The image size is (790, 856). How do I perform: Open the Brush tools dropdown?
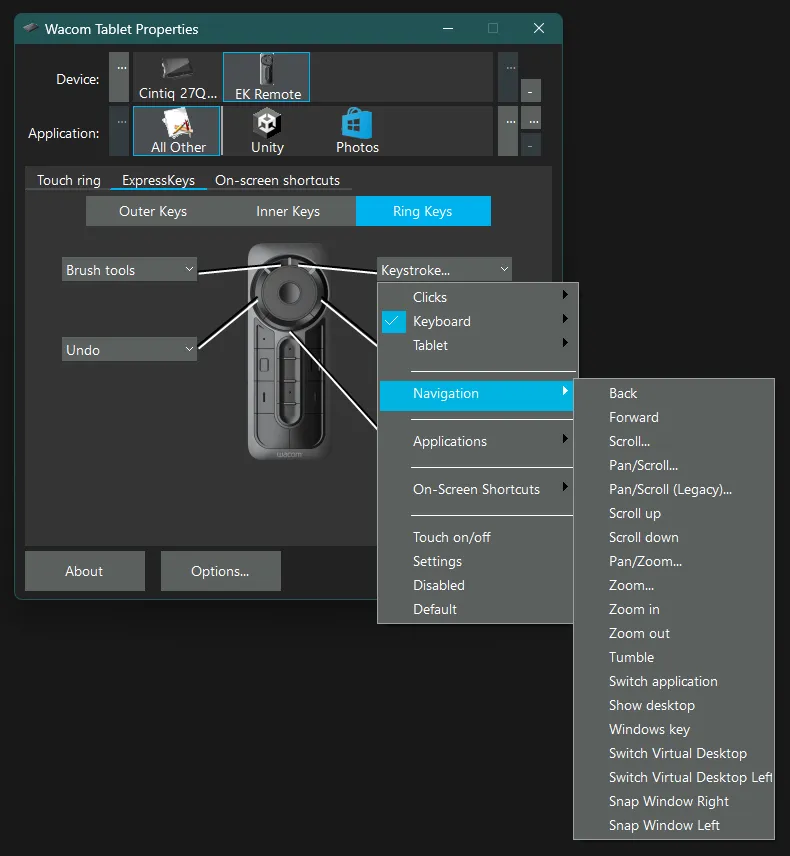129,270
